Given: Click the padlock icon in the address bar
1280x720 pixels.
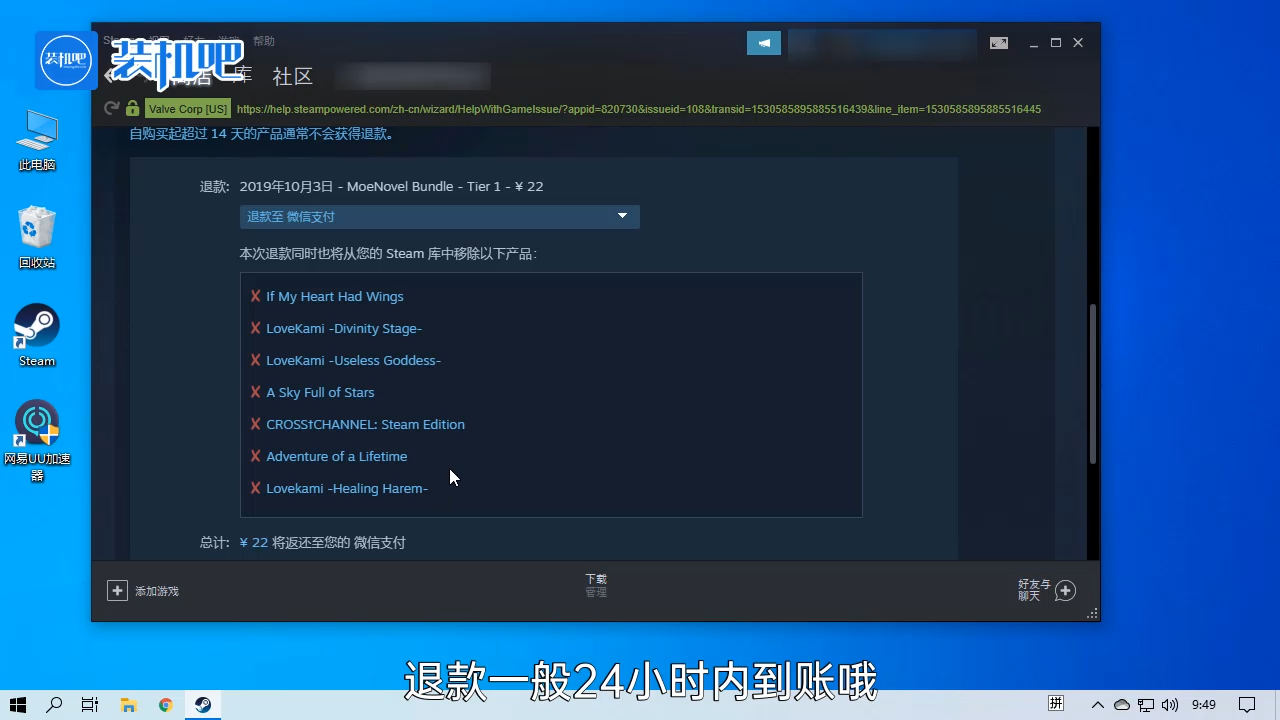Looking at the screenshot, I should tap(133, 108).
